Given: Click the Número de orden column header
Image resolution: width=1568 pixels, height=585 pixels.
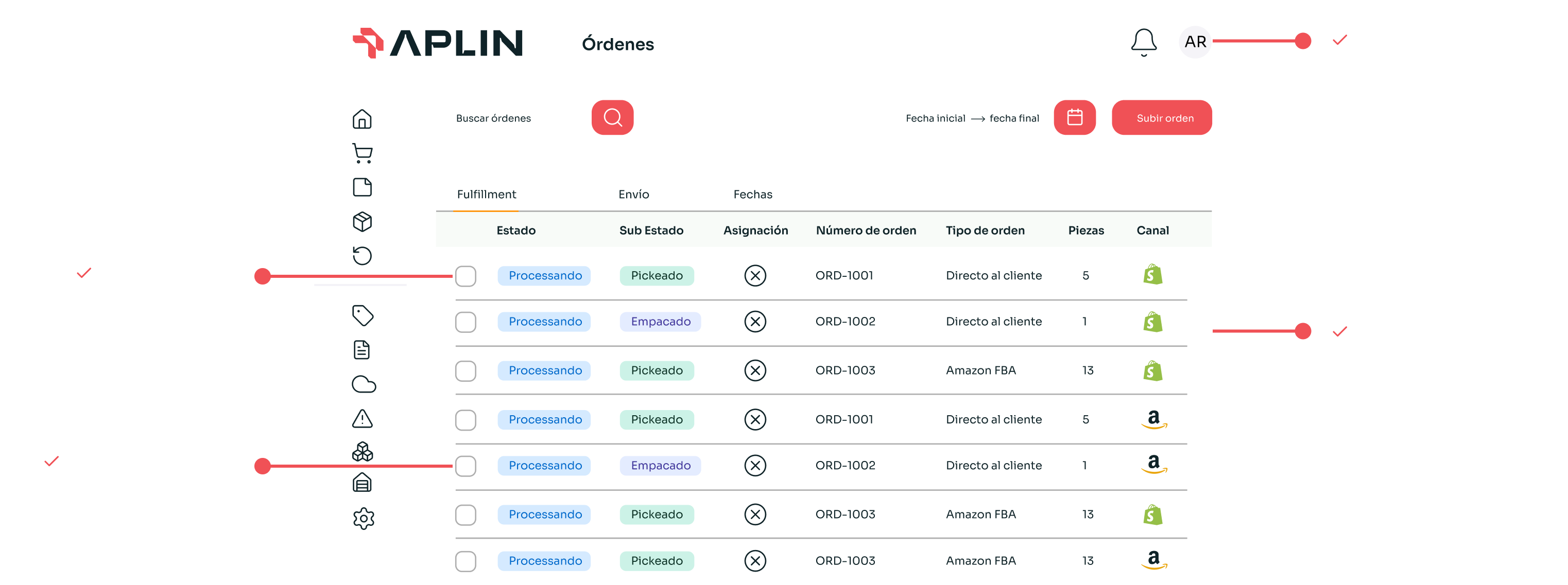Looking at the screenshot, I should click(x=866, y=230).
